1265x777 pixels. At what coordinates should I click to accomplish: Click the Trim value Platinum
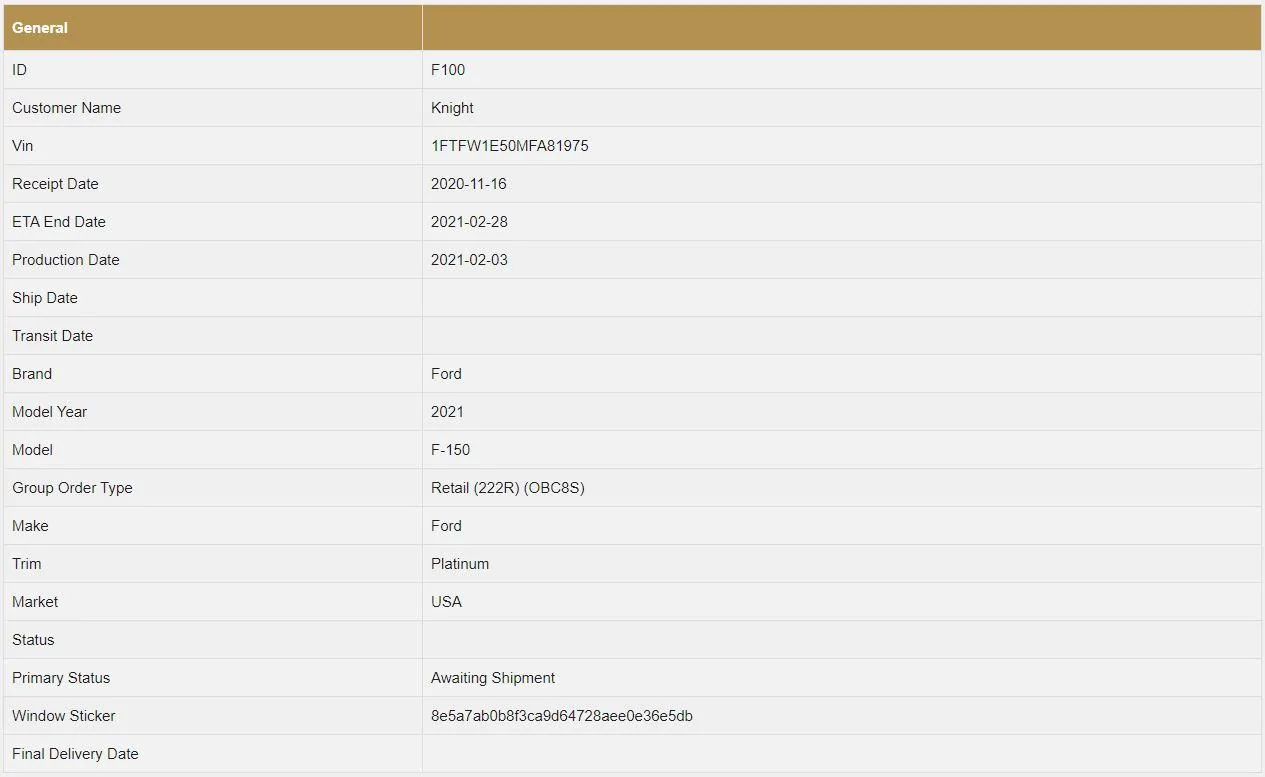click(x=460, y=564)
